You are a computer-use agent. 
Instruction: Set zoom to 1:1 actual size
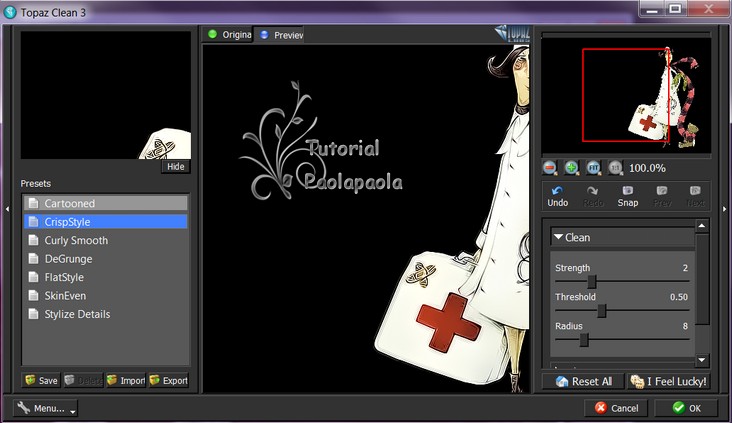615,168
